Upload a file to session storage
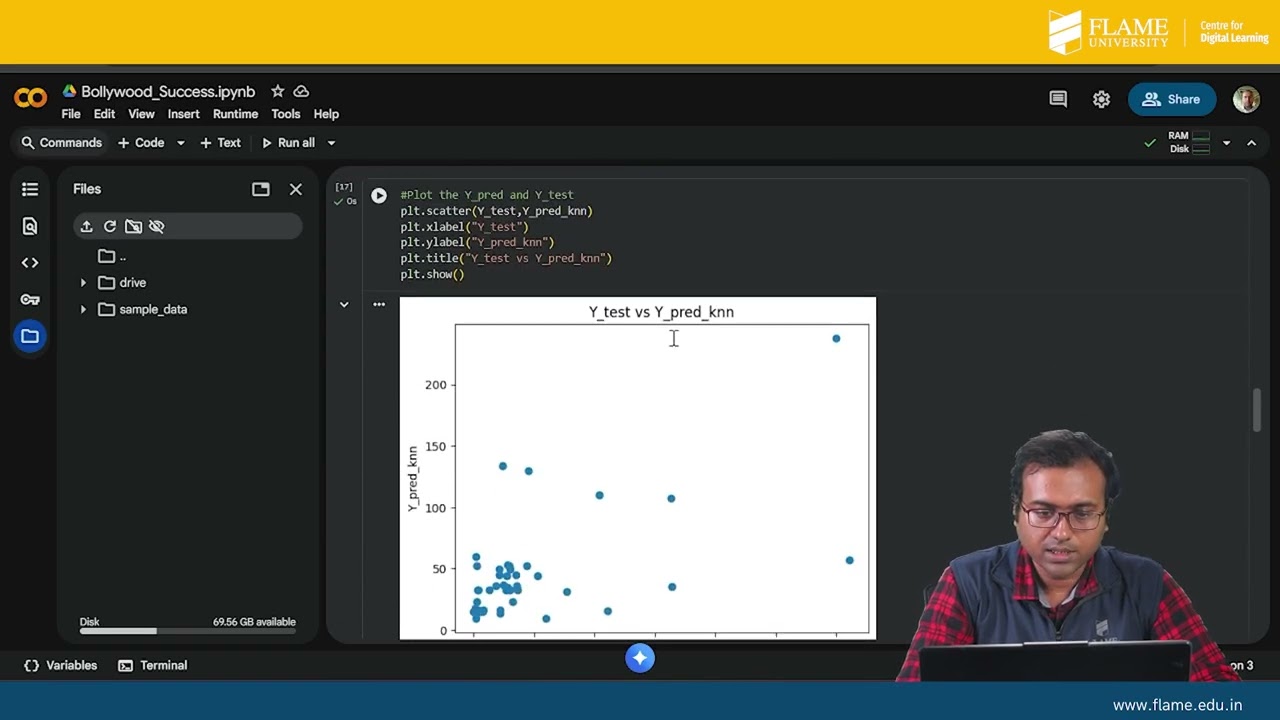Image resolution: width=1280 pixels, height=720 pixels. point(87,226)
